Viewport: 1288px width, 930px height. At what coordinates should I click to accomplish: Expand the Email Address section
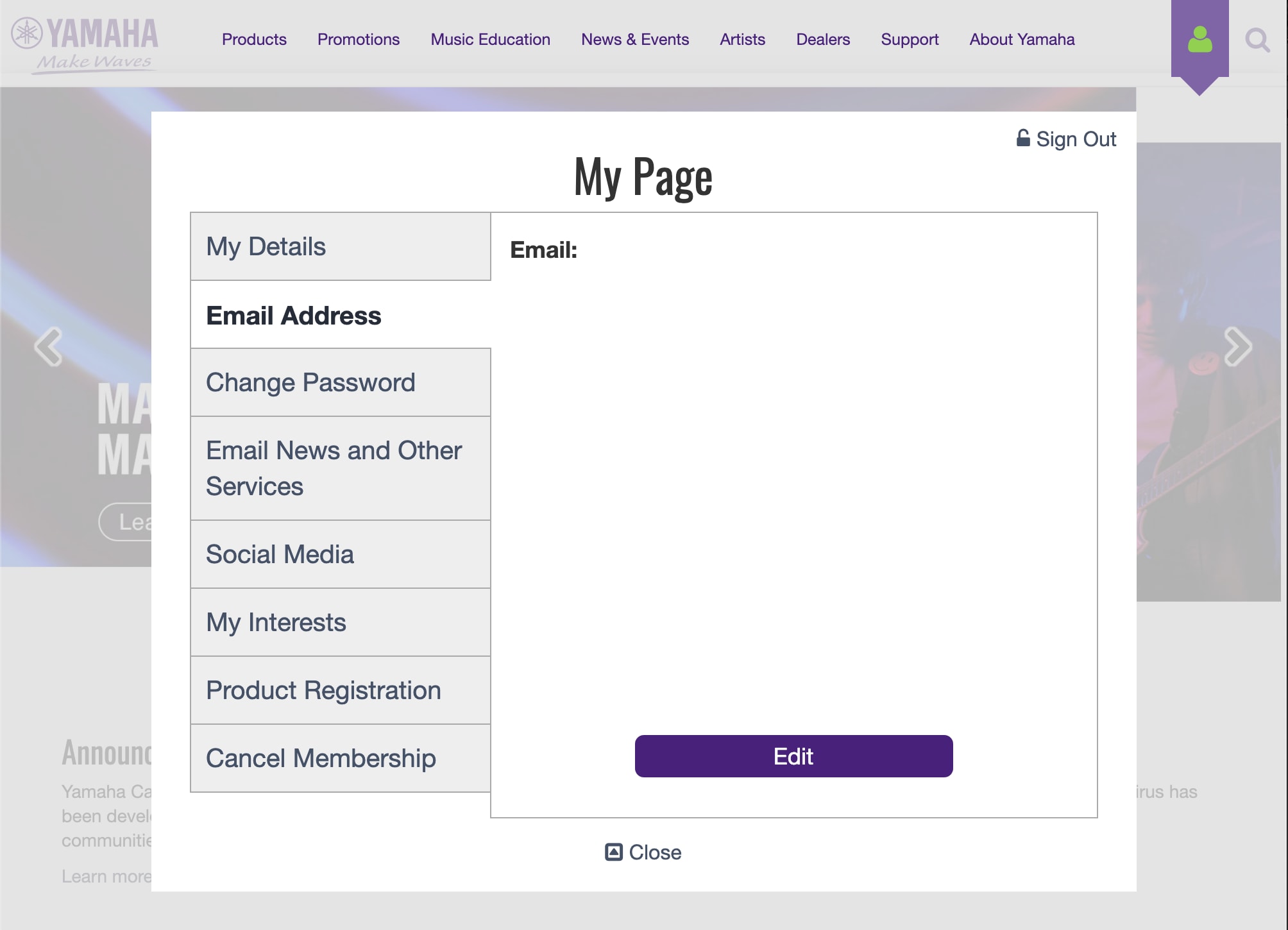point(340,314)
